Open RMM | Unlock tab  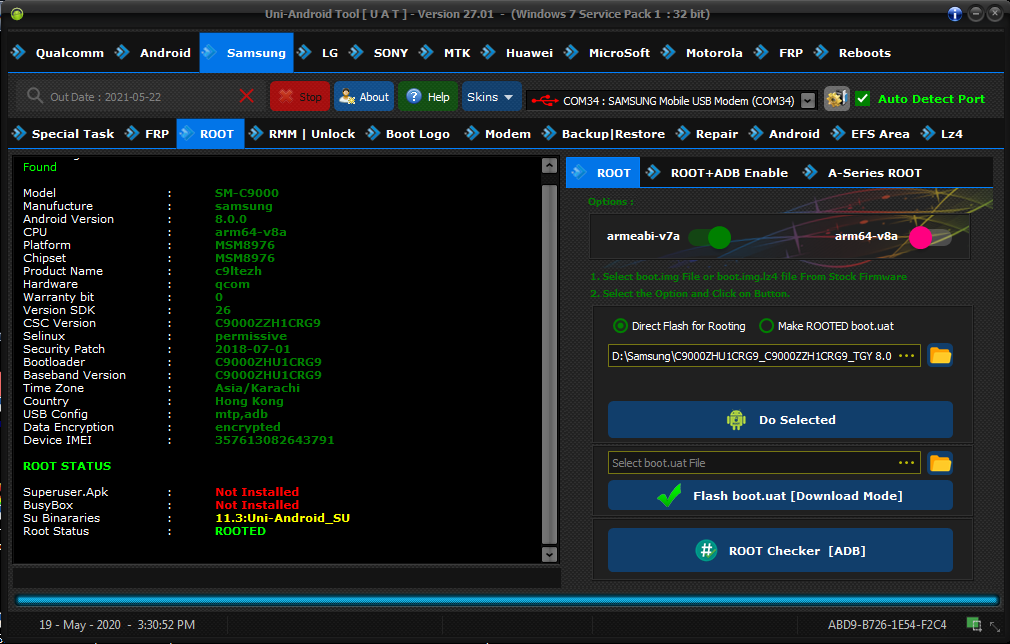(303, 134)
